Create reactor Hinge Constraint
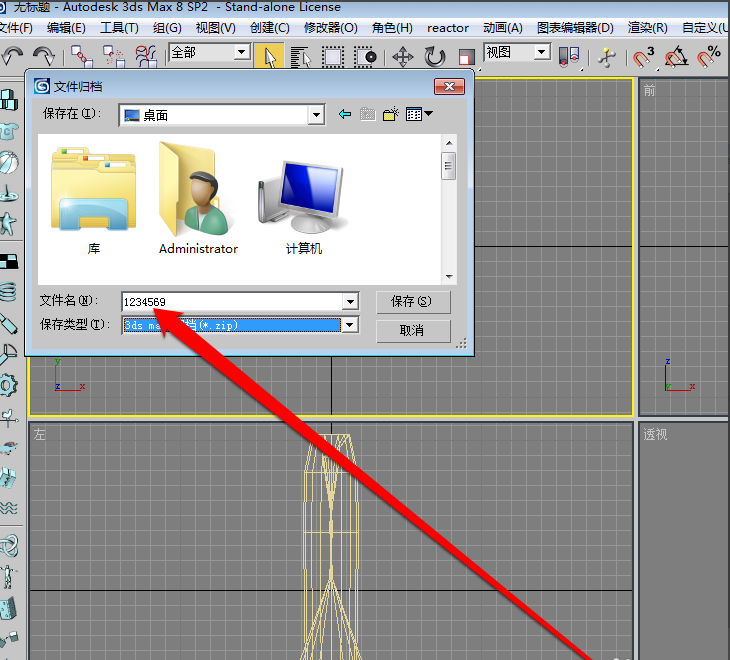The image size is (730, 660). [9, 609]
